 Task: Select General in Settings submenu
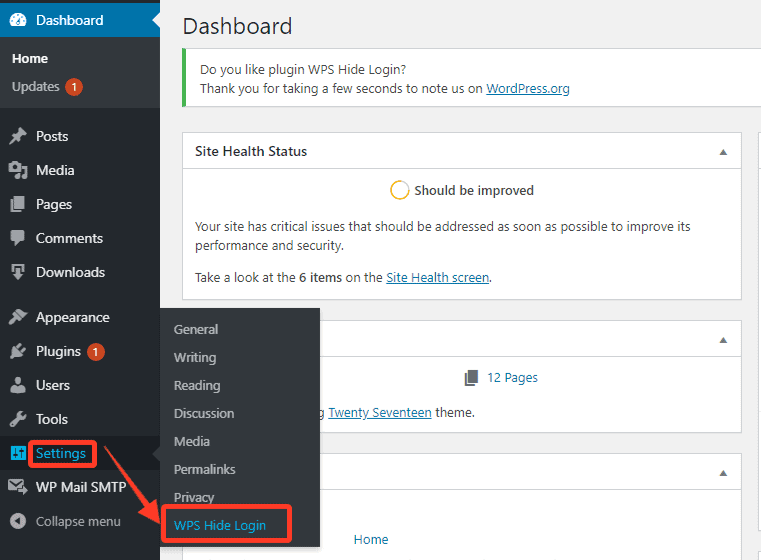coord(196,329)
